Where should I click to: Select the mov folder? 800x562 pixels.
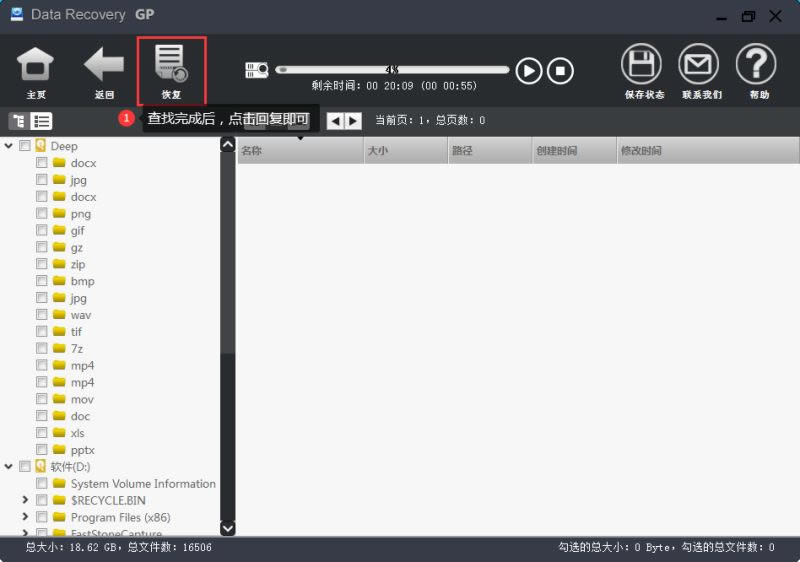[82, 399]
